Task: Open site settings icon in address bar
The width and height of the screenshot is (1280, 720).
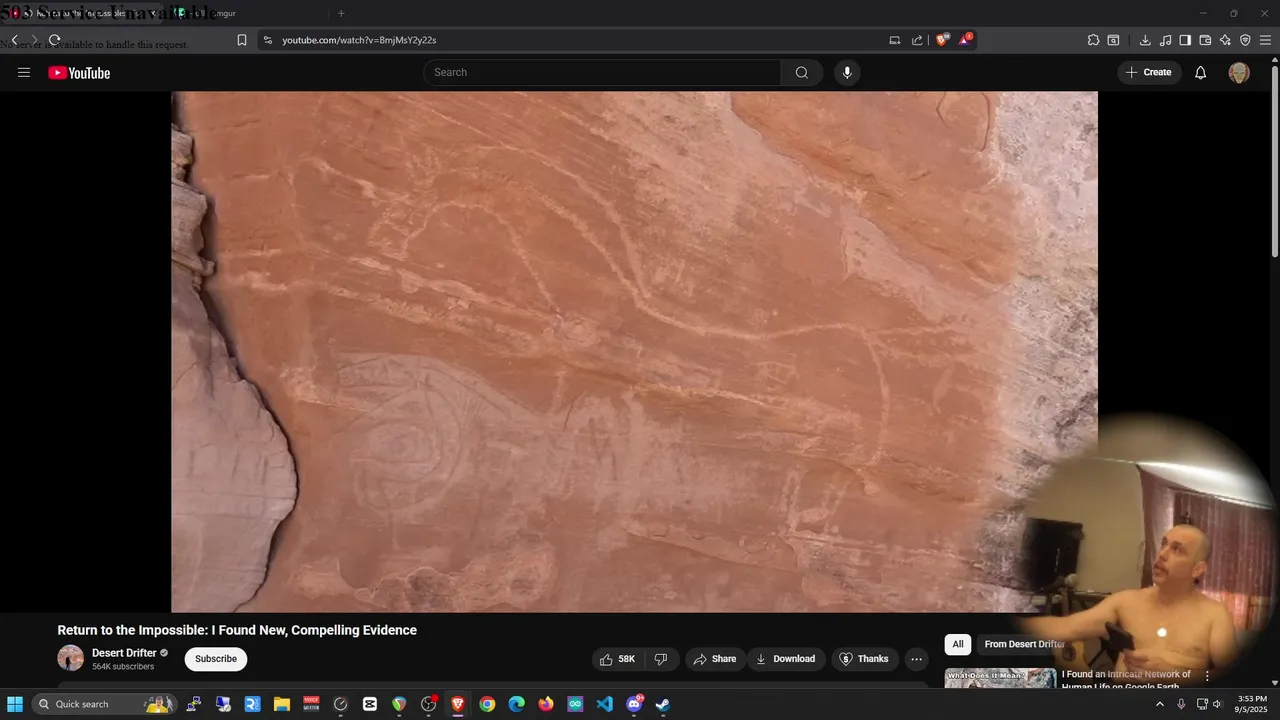Action: pos(268,40)
